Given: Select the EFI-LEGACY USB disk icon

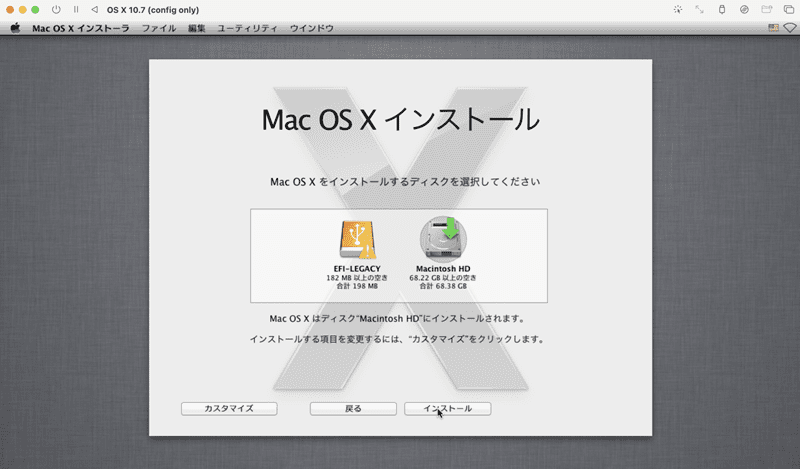Looking at the screenshot, I should 357,239.
